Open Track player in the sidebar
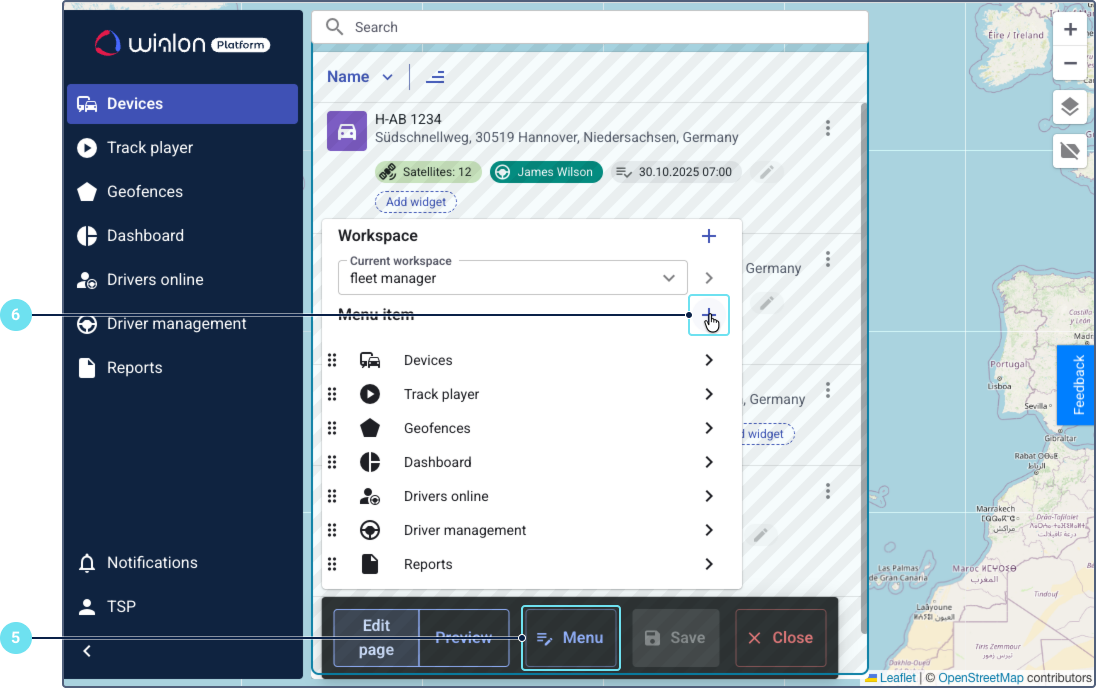 tap(150, 148)
